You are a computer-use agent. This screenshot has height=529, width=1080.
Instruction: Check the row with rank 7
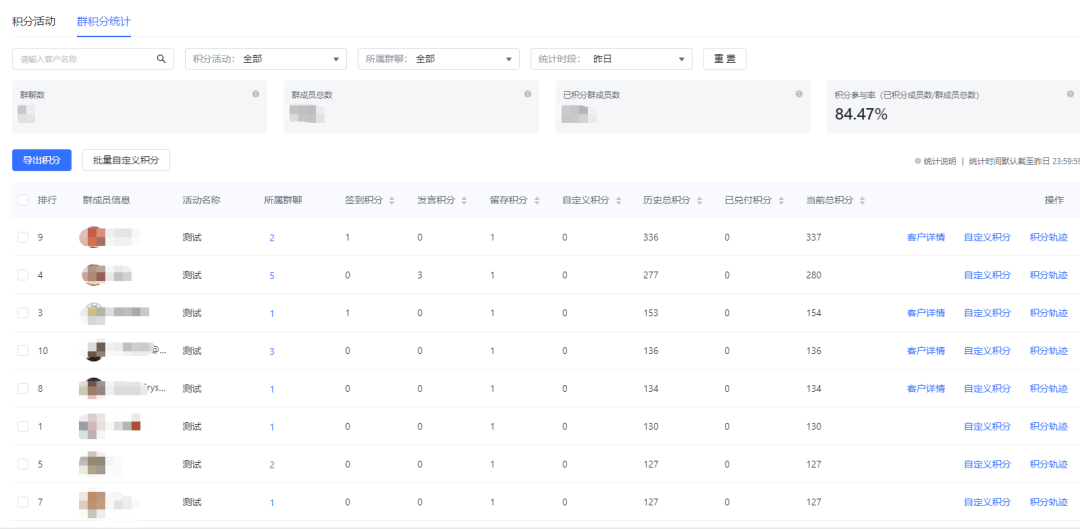[23, 502]
